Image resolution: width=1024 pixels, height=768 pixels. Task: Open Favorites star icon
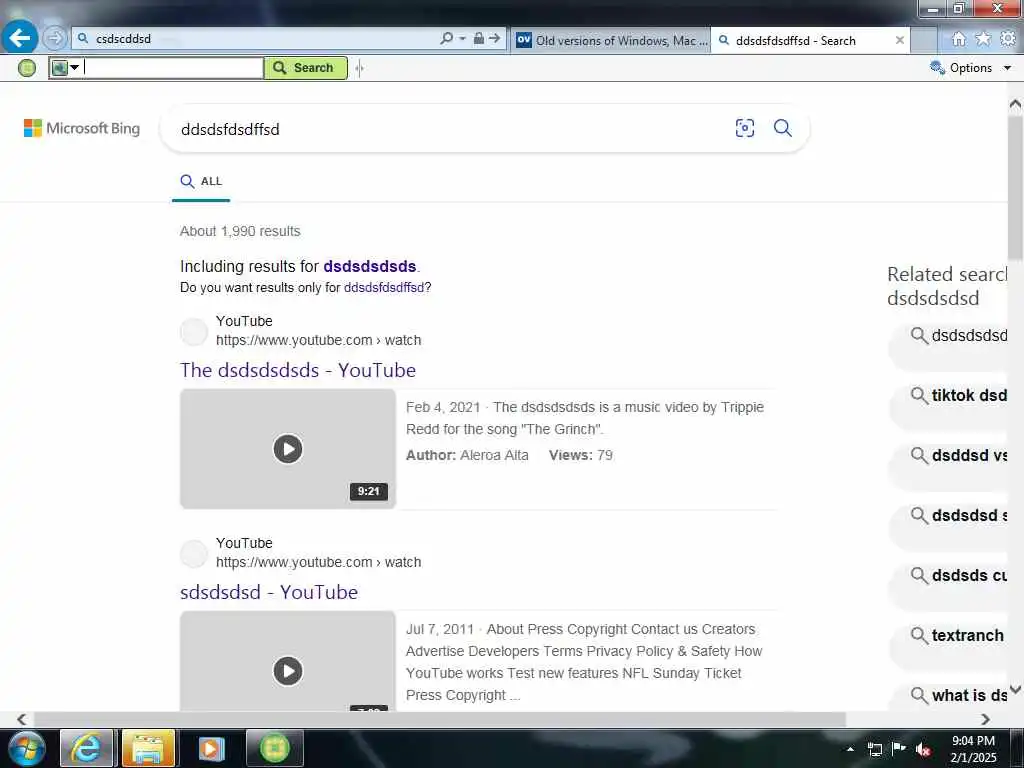983,39
